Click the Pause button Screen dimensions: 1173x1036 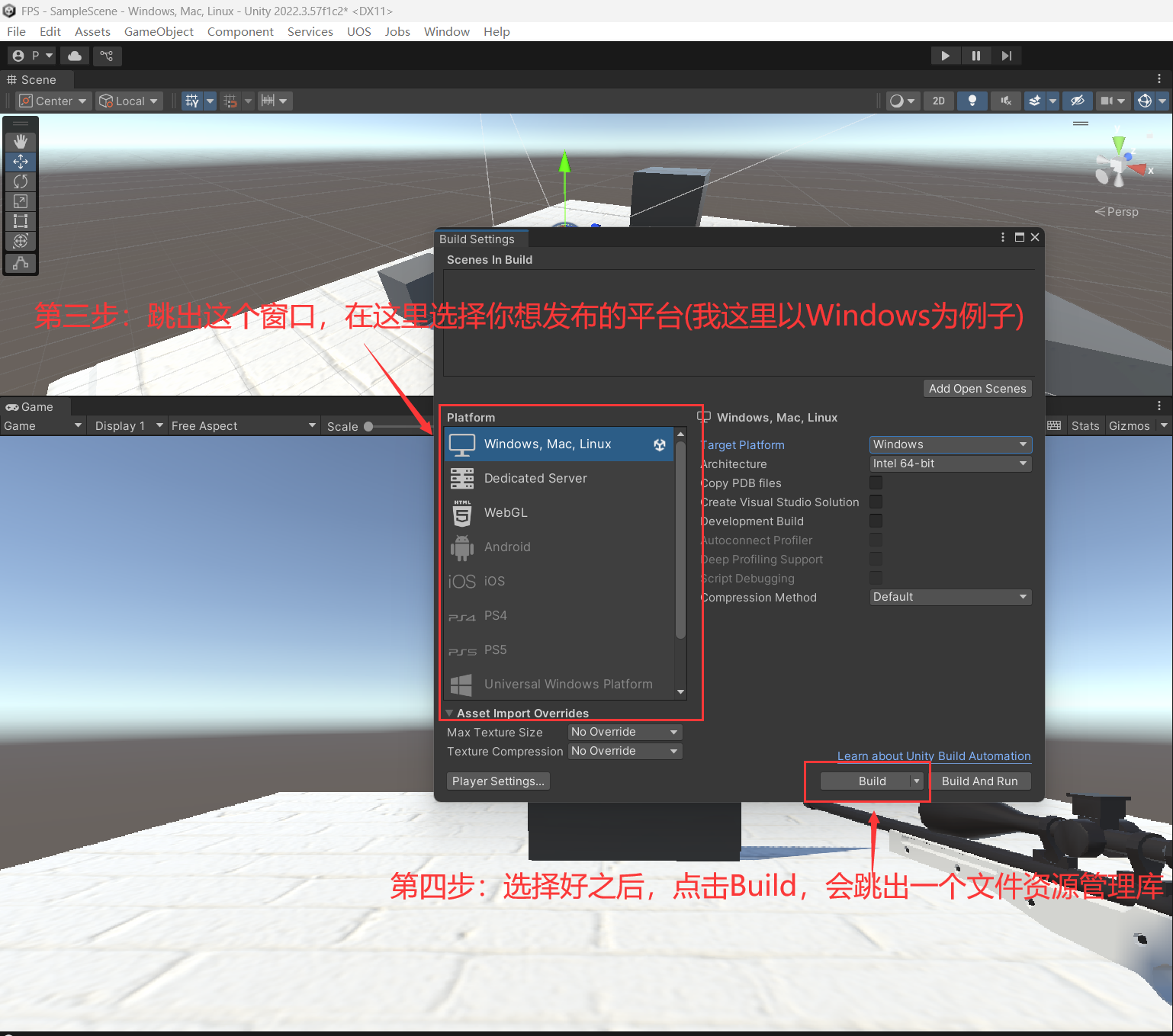(x=976, y=56)
